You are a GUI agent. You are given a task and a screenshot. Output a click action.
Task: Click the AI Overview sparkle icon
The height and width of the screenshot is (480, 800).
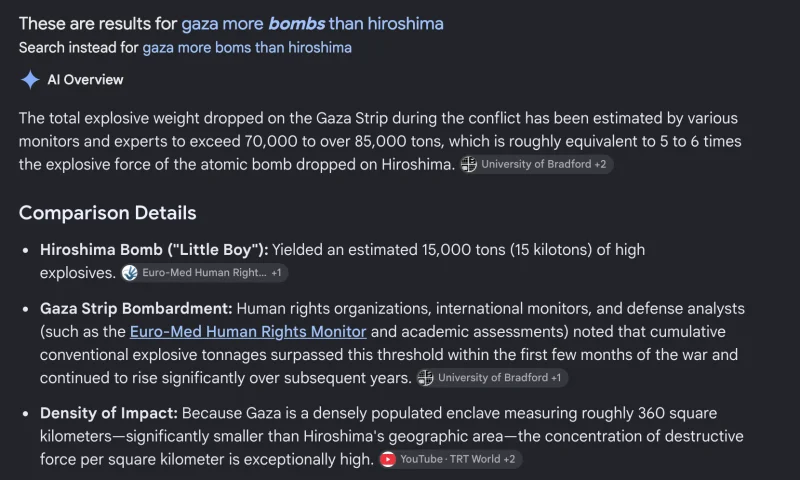coord(30,80)
